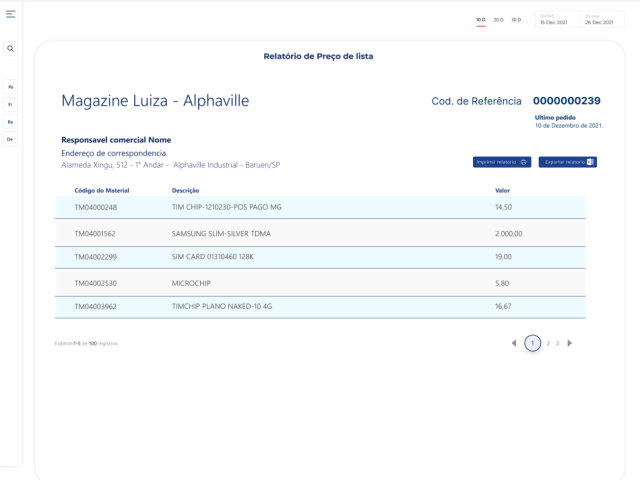640x480 pixels.
Task: Select material code TM04002530
Action: (x=96, y=283)
